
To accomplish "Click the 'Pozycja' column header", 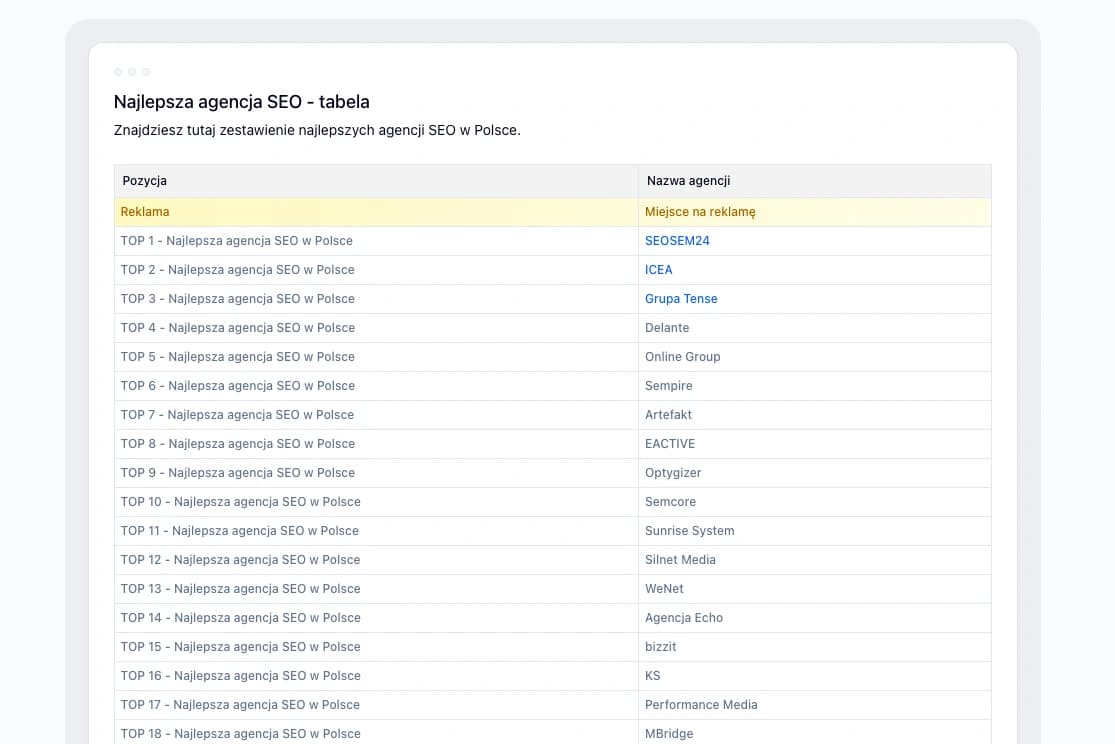I will (145, 181).
